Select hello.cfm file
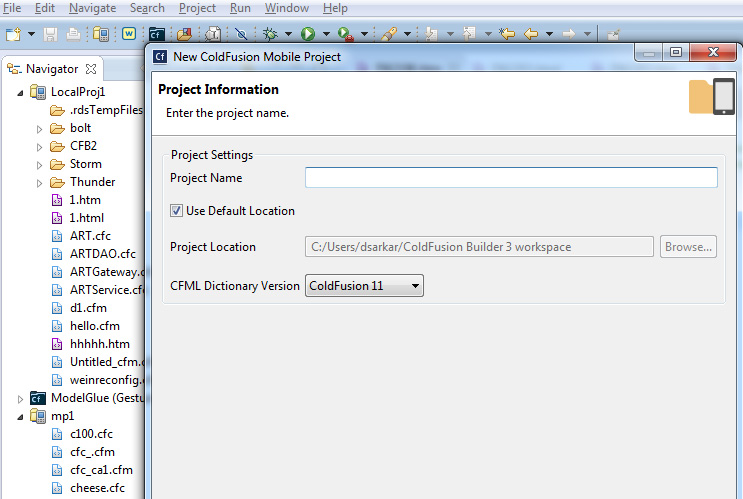Screen dimensions: 743x499 coord(85,326)
